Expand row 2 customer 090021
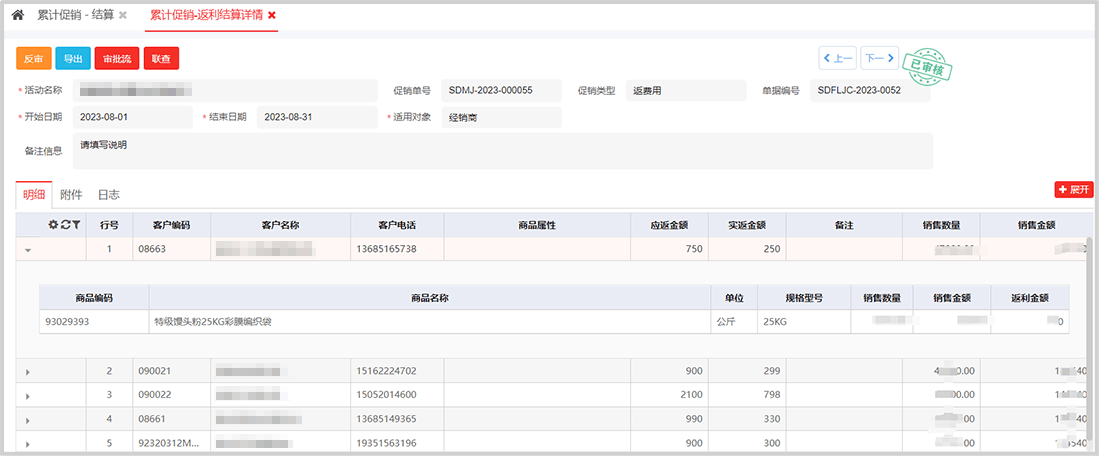Viewport: 1100px width, 457px height. point(27,372)
